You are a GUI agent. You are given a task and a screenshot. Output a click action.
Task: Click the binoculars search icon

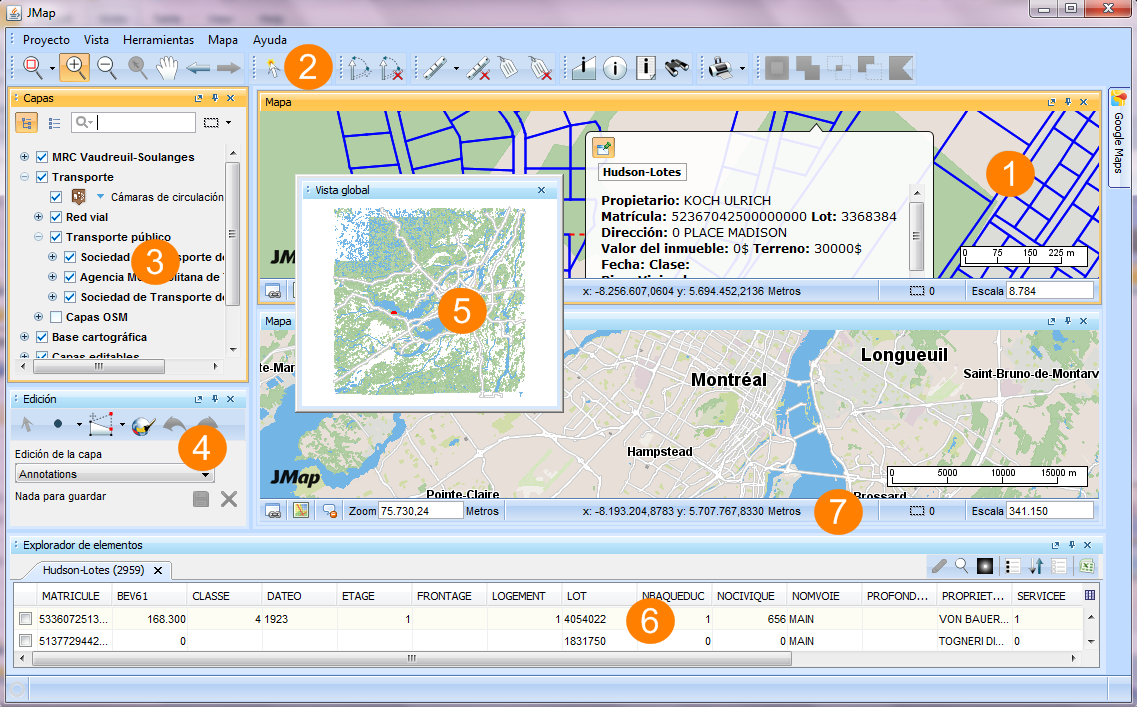click(x=677, y=67)
